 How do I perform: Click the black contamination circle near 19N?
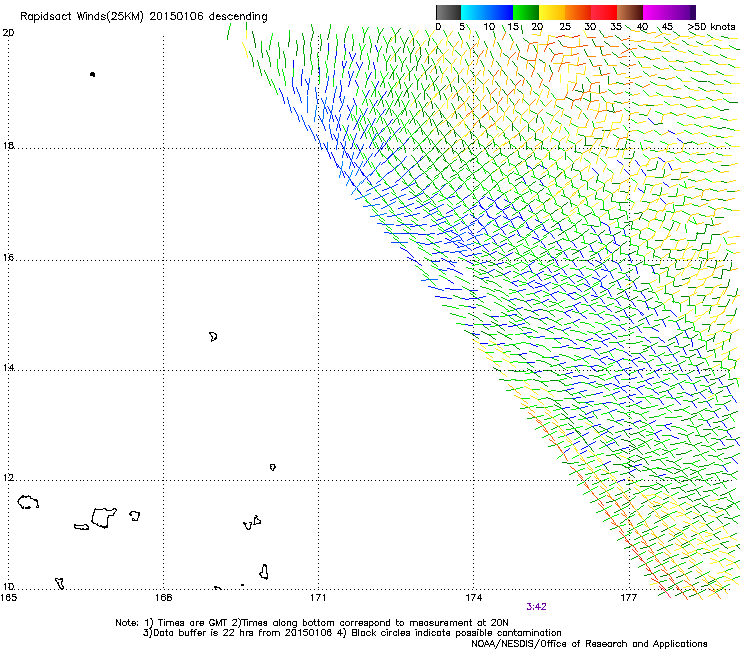pos(92,74)
